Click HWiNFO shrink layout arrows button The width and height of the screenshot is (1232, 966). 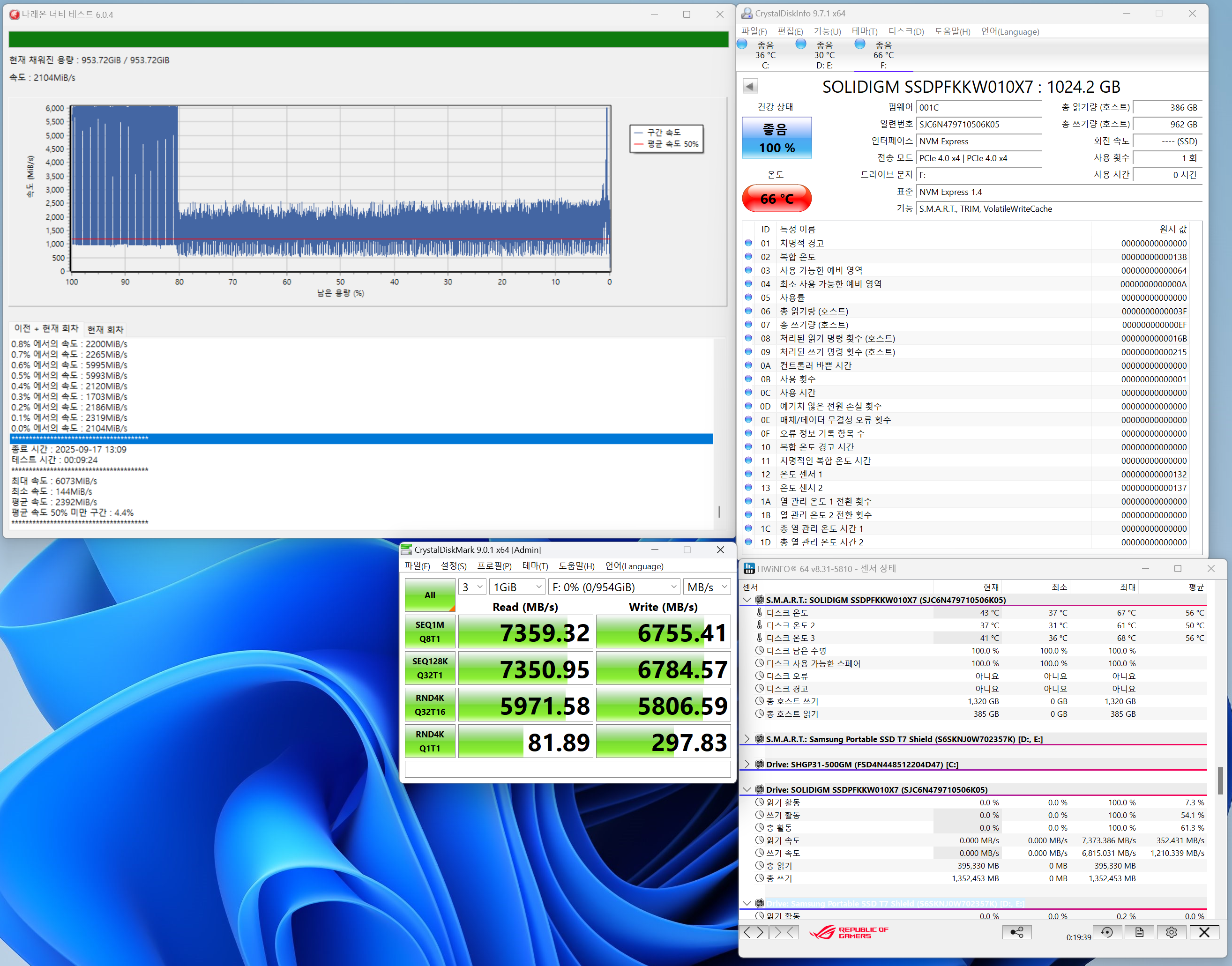point(785,933)
